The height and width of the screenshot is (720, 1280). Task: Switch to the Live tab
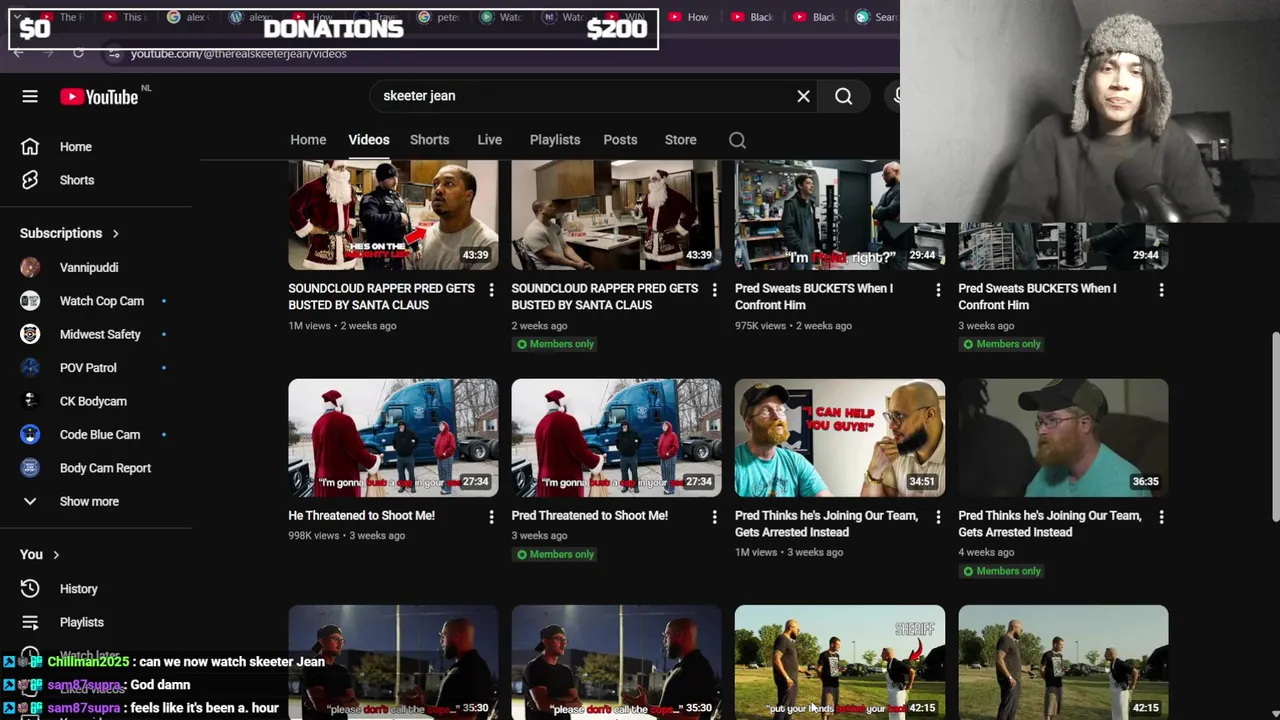[489, 140]
